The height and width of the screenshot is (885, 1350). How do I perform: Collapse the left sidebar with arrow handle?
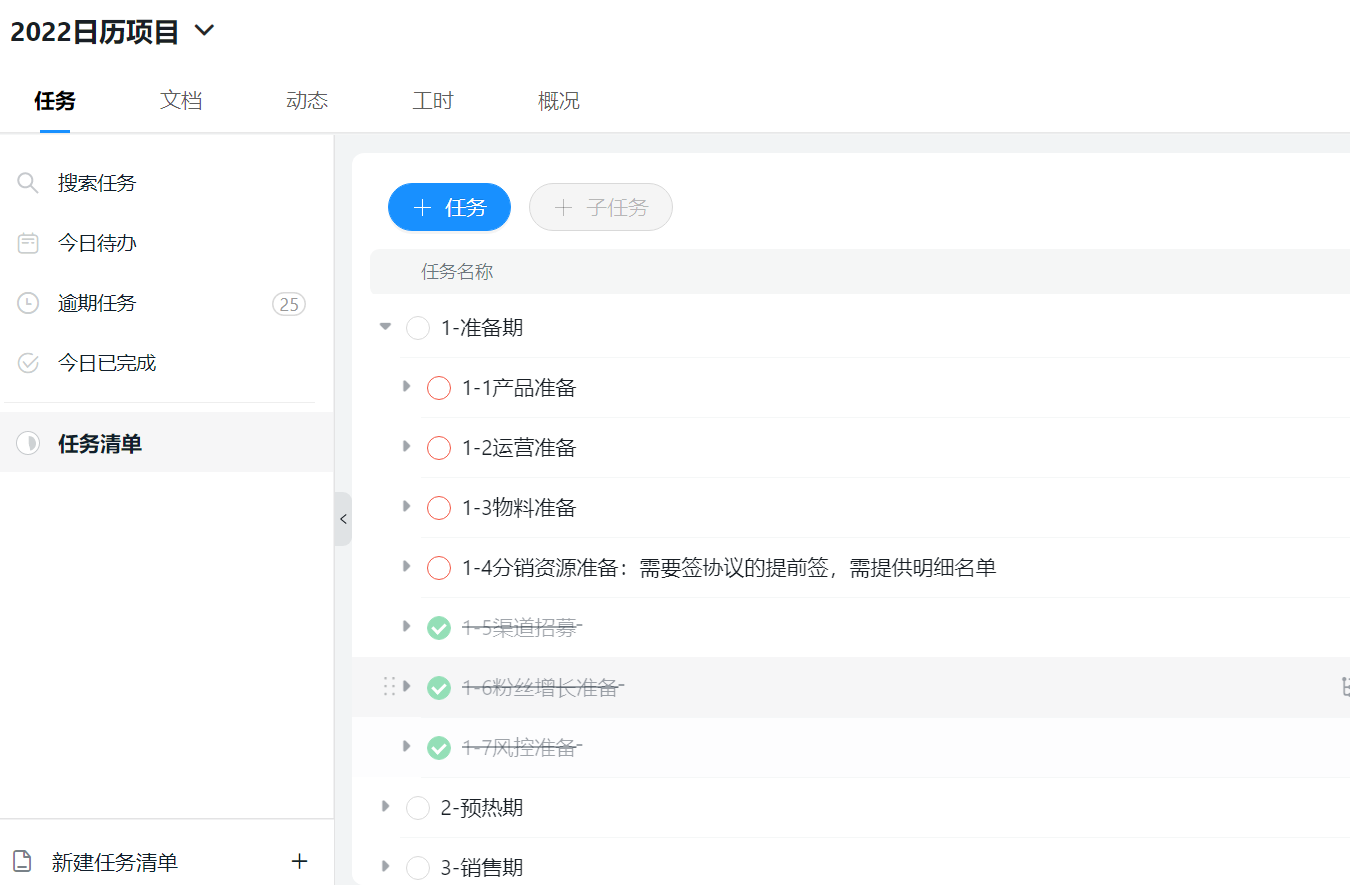coord(343,519)
